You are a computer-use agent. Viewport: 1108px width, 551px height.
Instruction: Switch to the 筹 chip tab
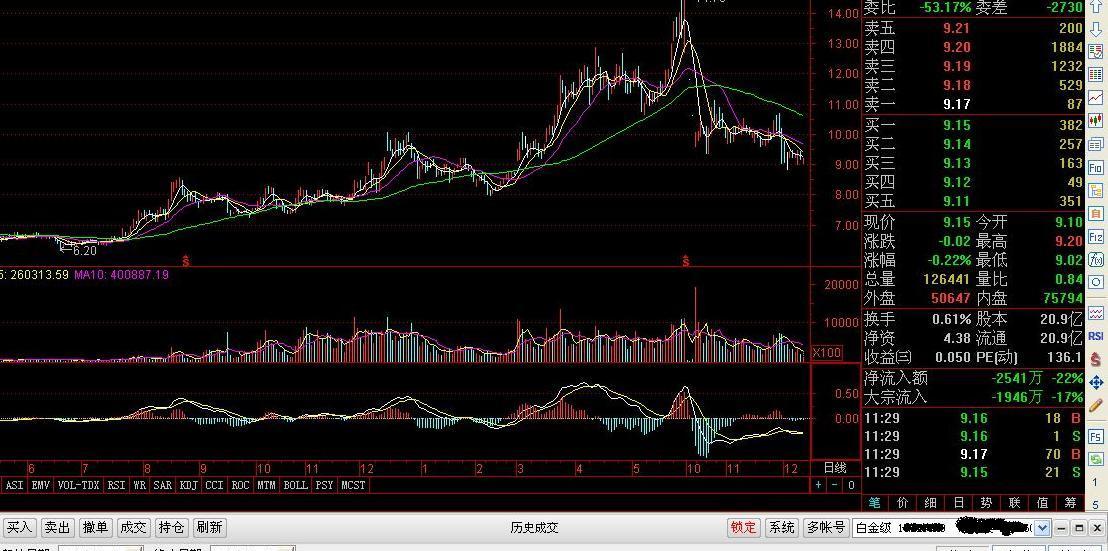click(x=1071, y=503)
